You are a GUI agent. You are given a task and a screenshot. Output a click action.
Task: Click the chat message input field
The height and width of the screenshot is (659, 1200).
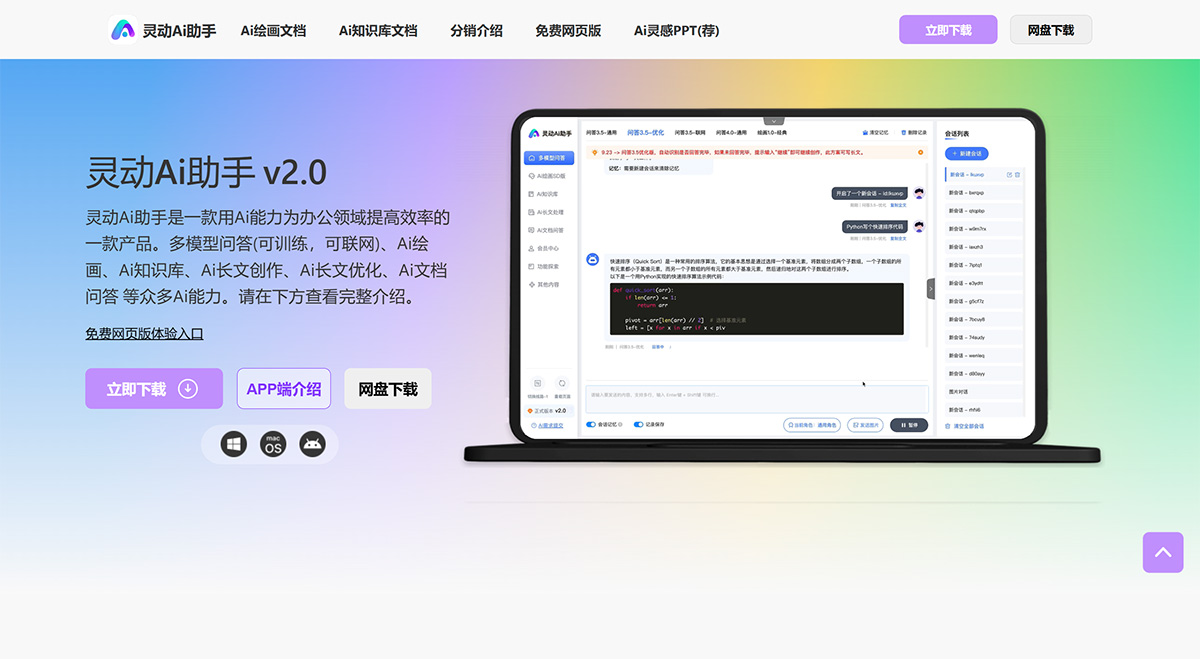760,398
